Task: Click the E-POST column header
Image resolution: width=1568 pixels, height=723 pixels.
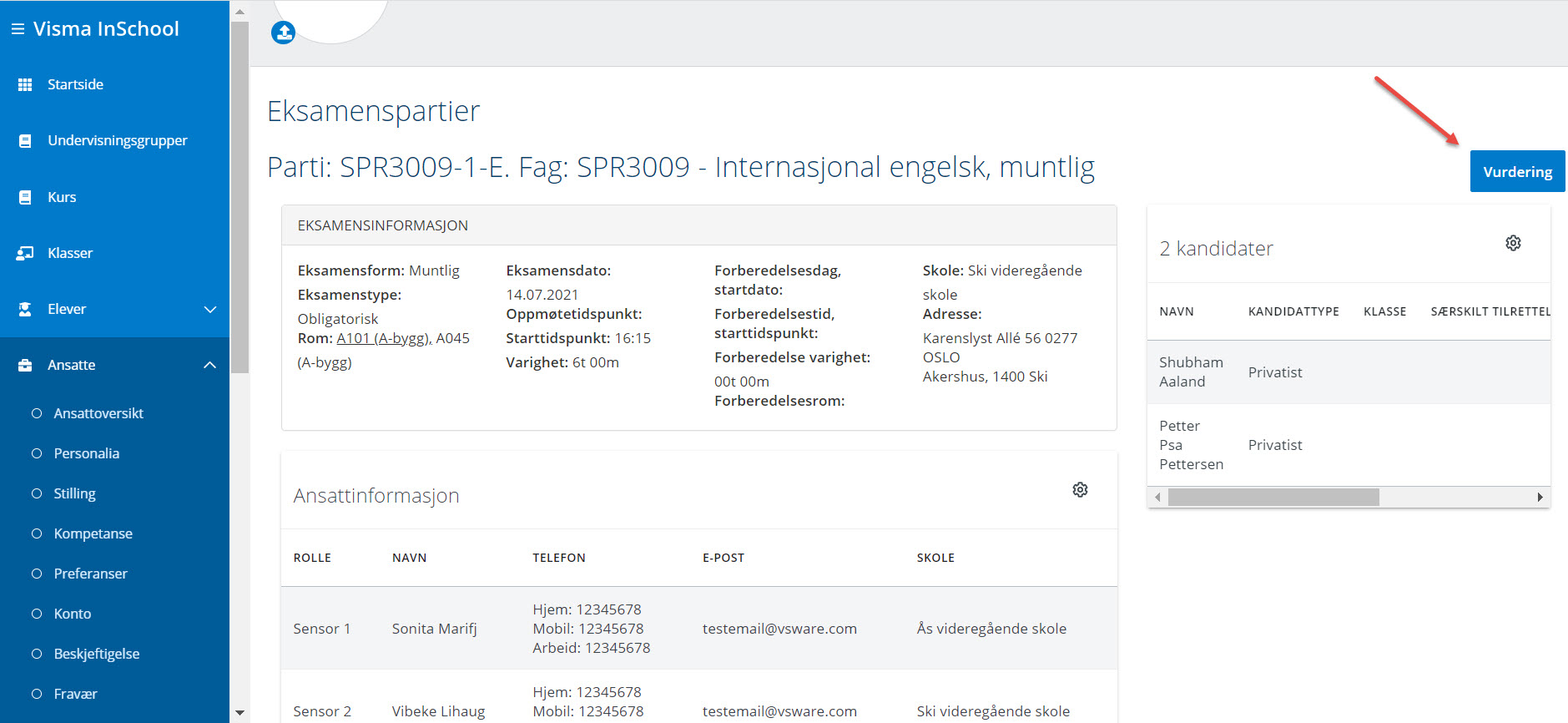Action: (723, 558)
